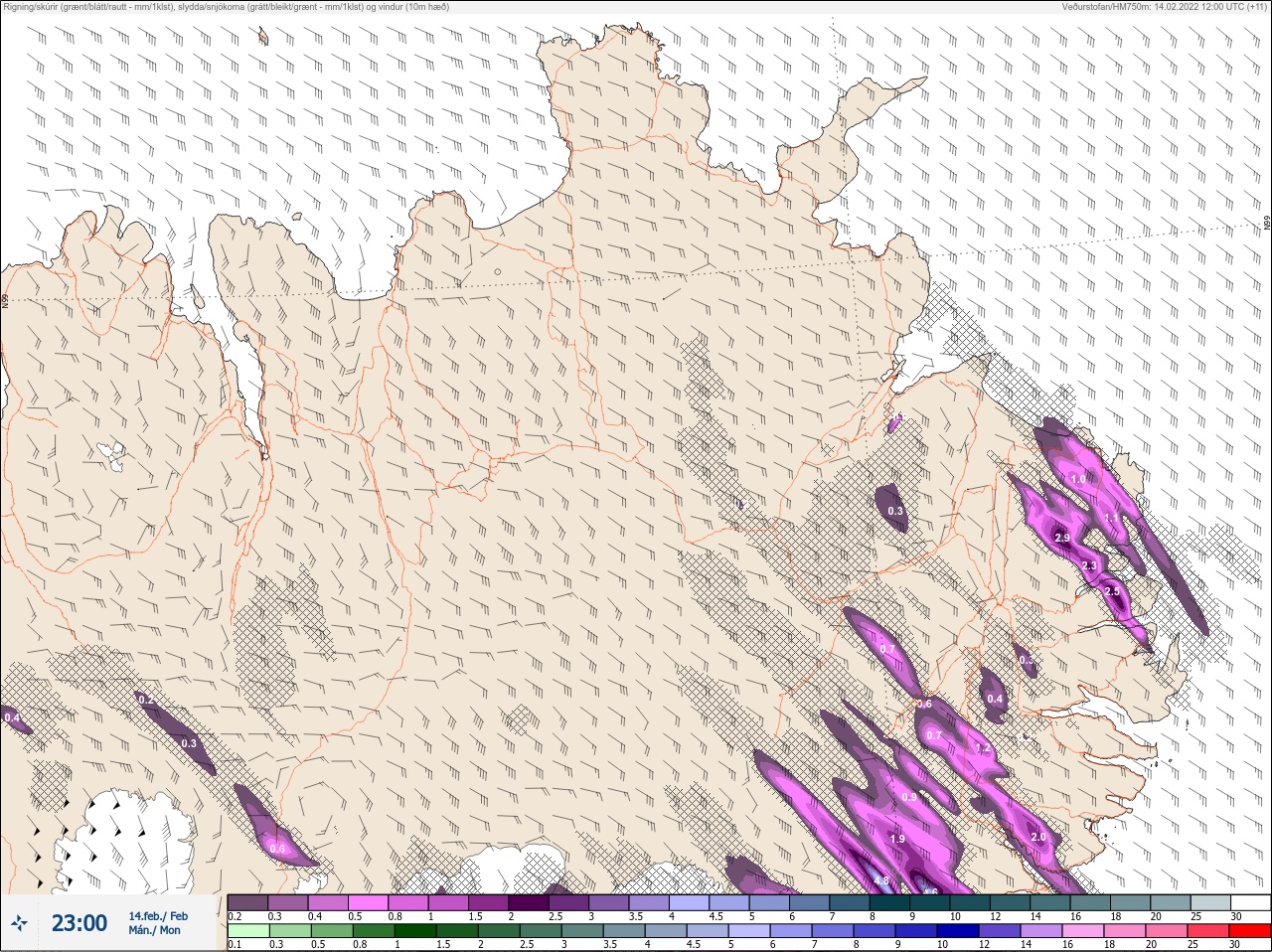Click the 0.9 precipitation value on the map

pos(909,797)
